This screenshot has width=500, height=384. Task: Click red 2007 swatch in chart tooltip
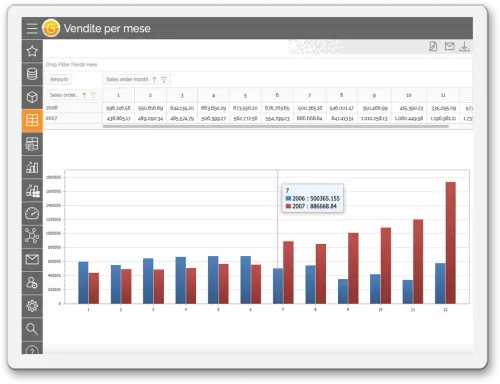288,206
